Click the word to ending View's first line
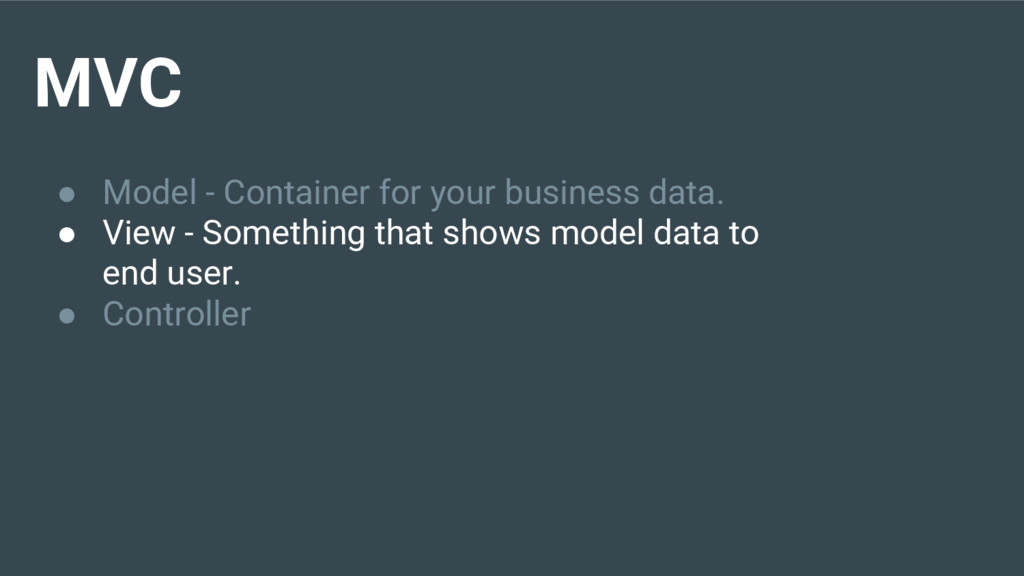Screen dimensions: 1024x576 744,233
